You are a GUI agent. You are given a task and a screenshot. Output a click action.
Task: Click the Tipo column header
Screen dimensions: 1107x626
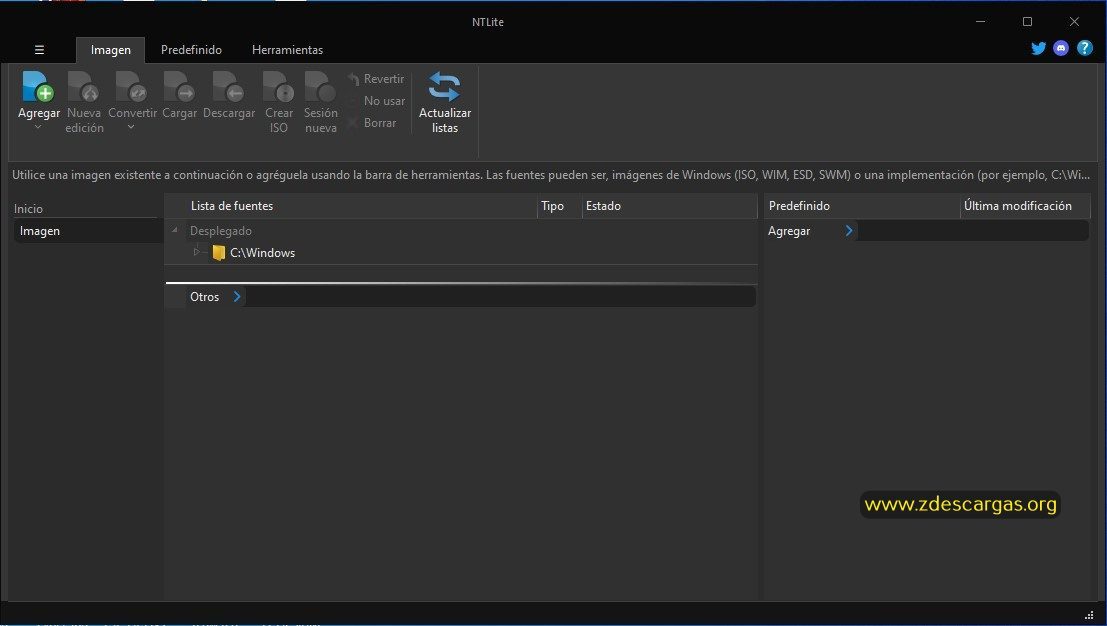click(x=552, y=206)
